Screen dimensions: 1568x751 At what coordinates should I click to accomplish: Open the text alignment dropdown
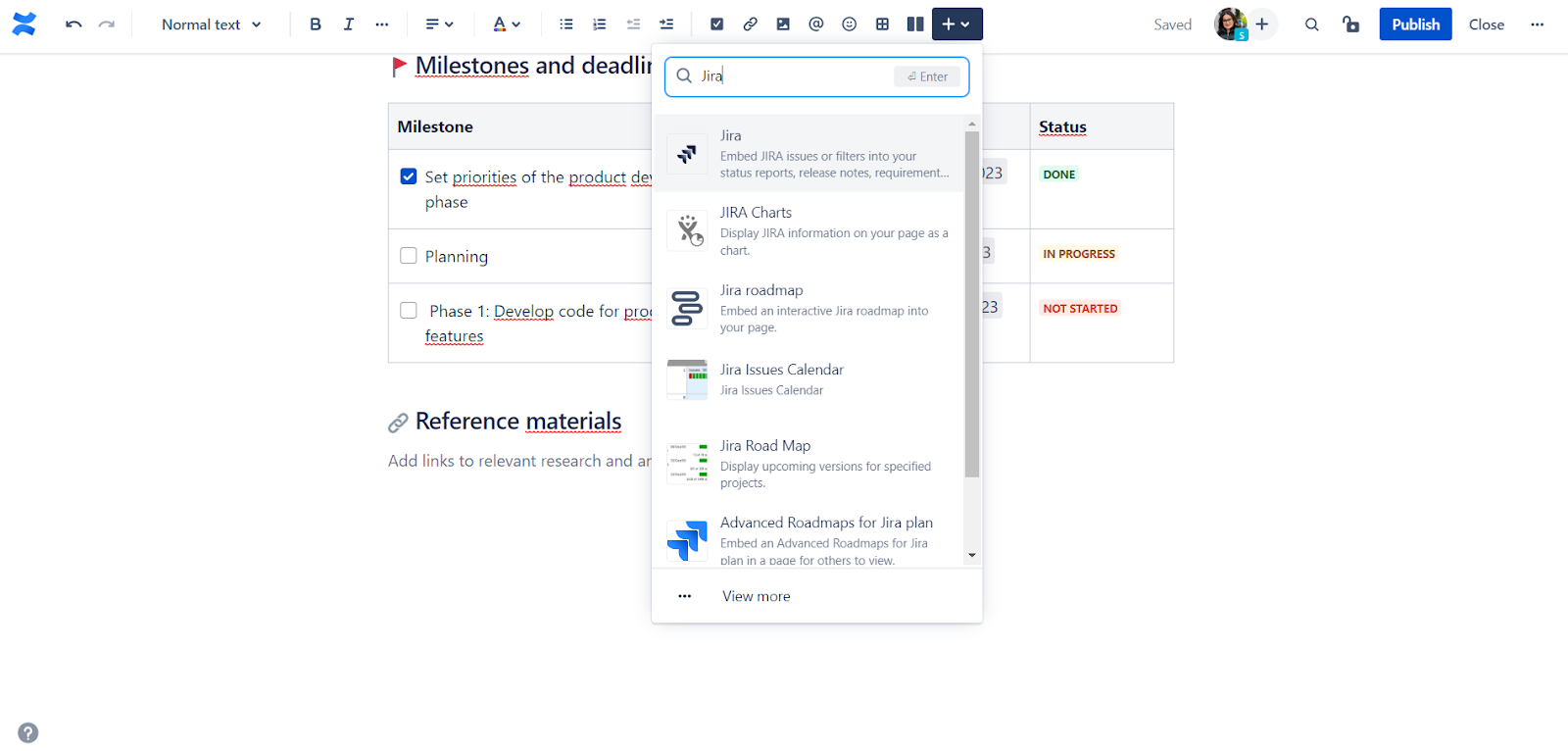pyautogui.click(x=439, y=25)
